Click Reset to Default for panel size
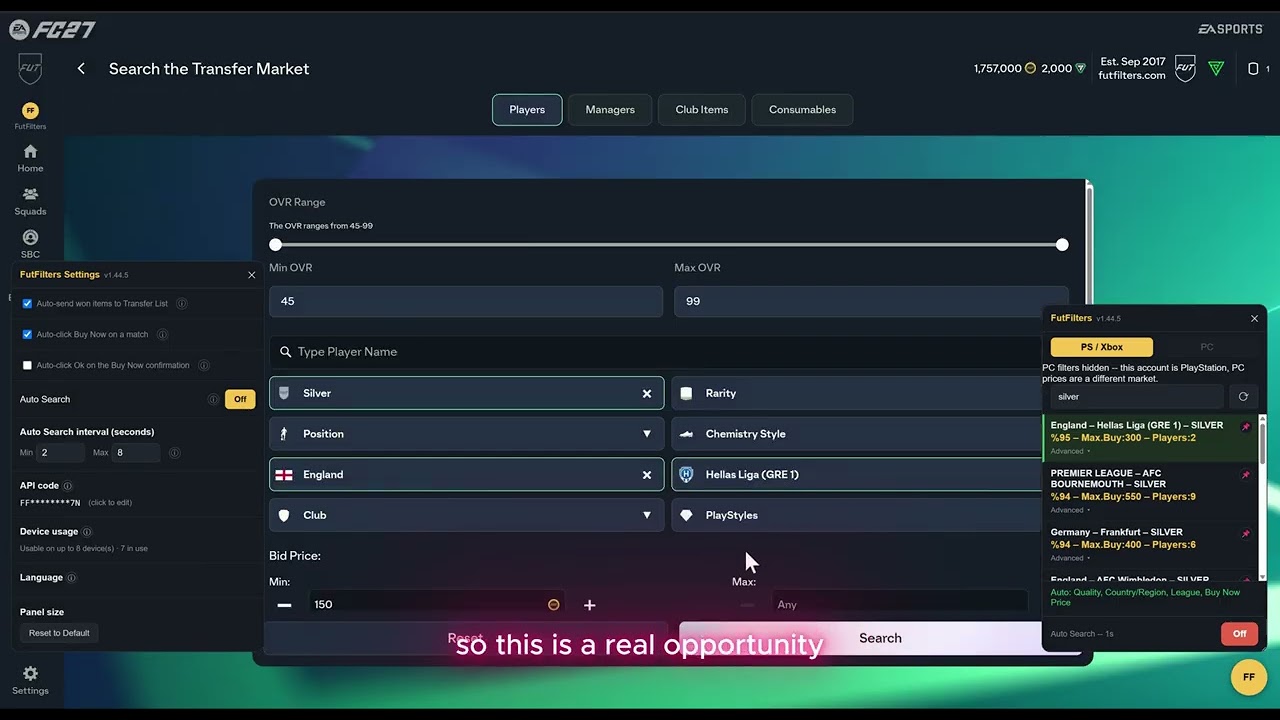 (x=59, y=633)
